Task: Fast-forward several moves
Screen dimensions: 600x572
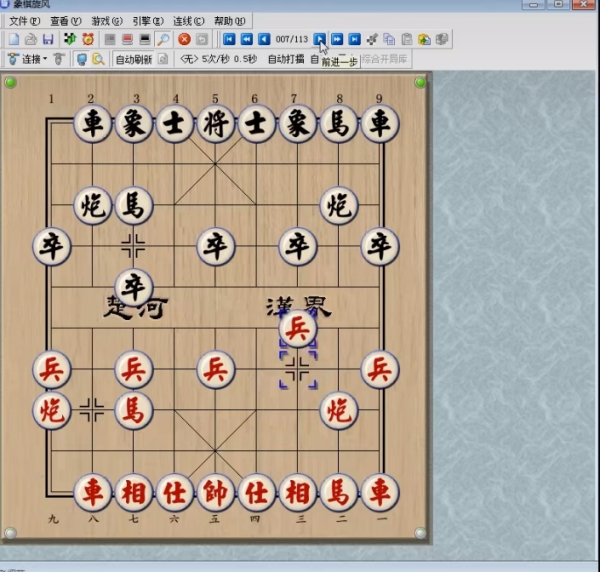Action: pos(337,39)
